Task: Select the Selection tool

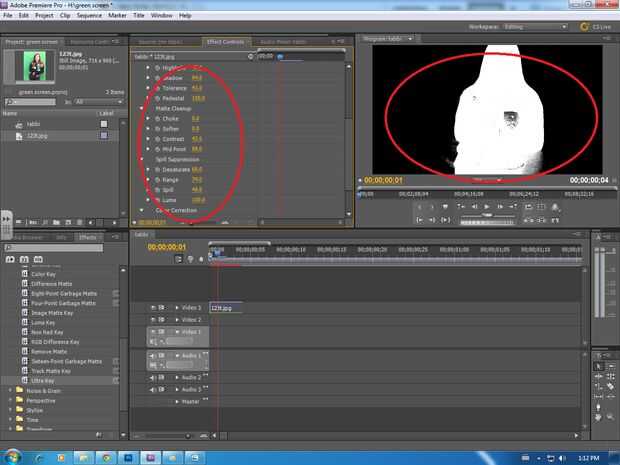Action: (598, 367)
